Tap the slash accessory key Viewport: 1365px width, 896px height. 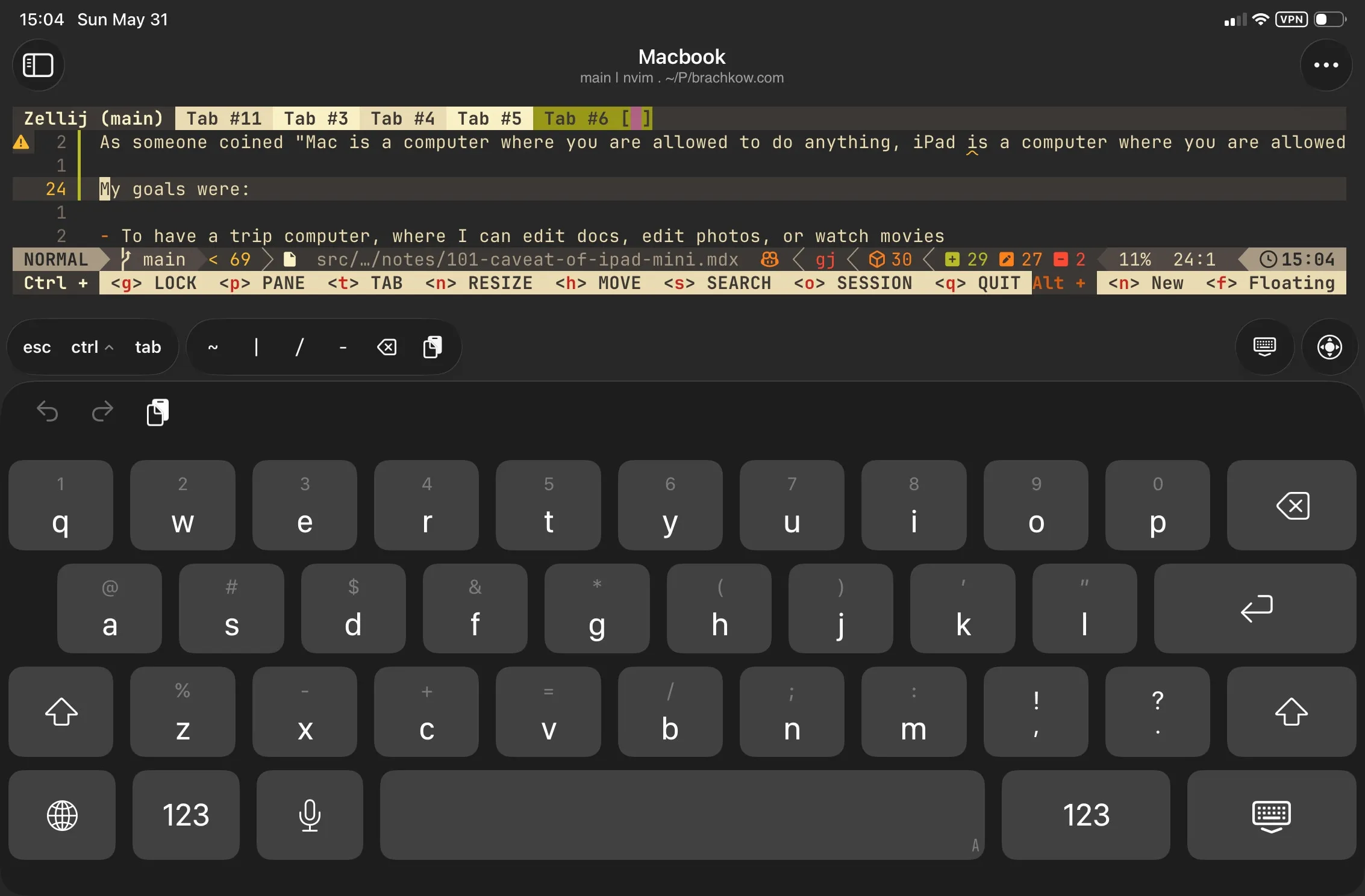299,347
